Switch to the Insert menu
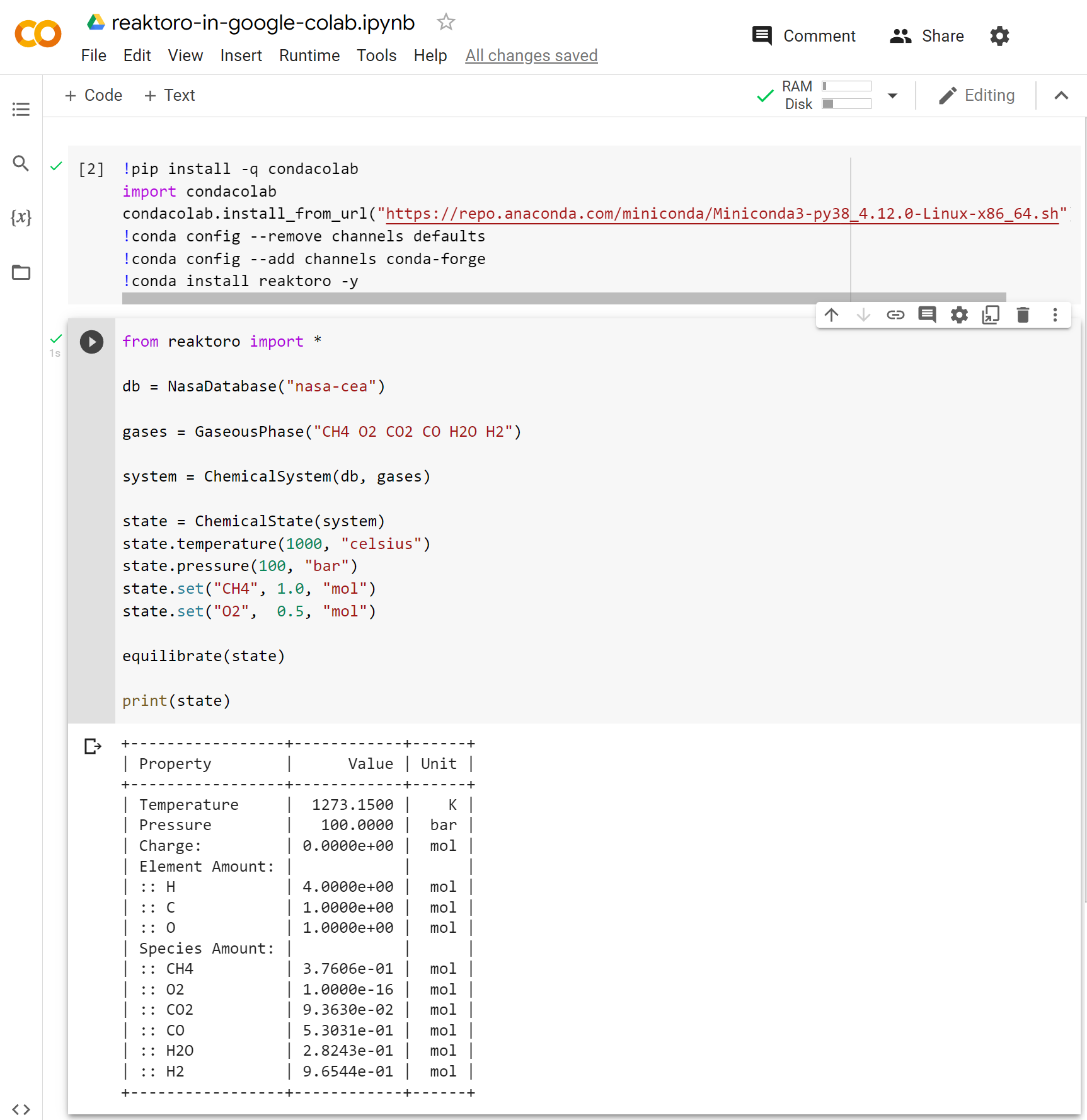The height and width of the screenshot is (1120, 1087). pyautogui.click(x=241, y=55)
